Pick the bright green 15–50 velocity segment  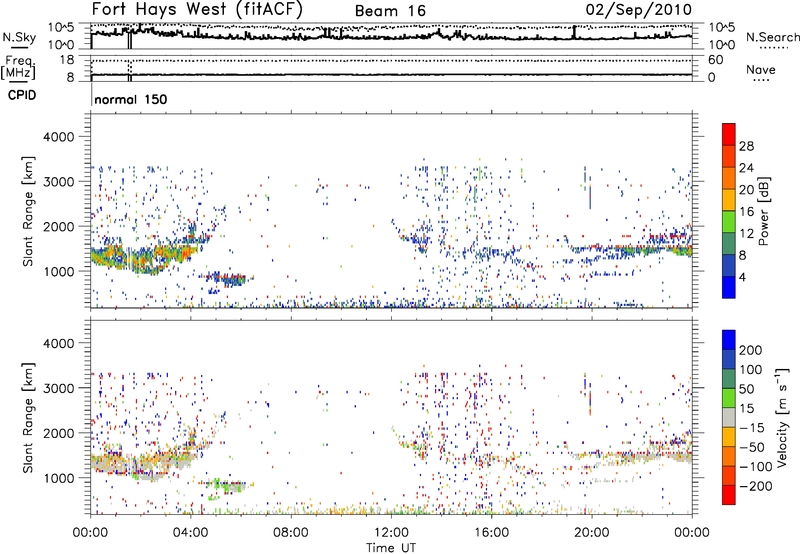[729, 398]
